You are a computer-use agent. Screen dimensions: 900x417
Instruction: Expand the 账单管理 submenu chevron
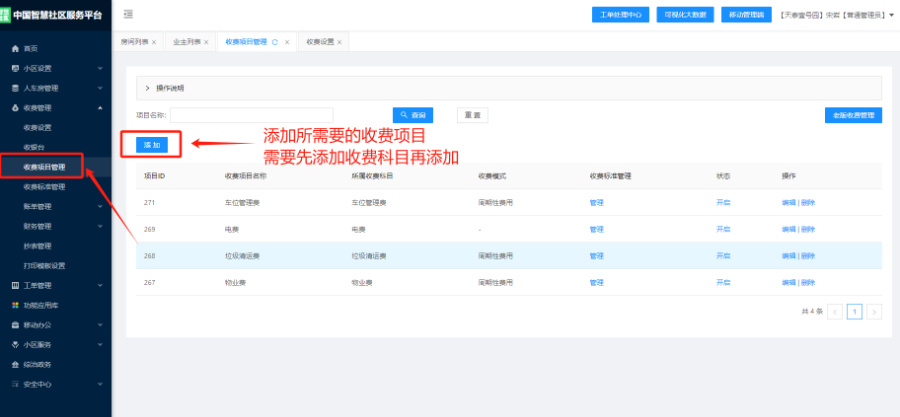tap(100, 206)
